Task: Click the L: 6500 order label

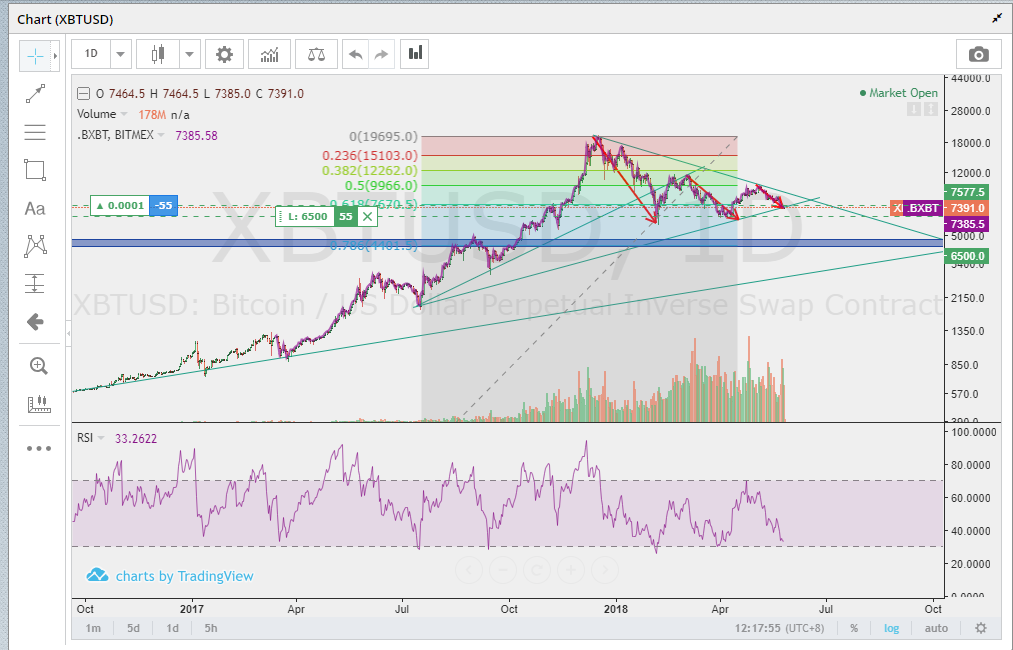Action: 308,216
